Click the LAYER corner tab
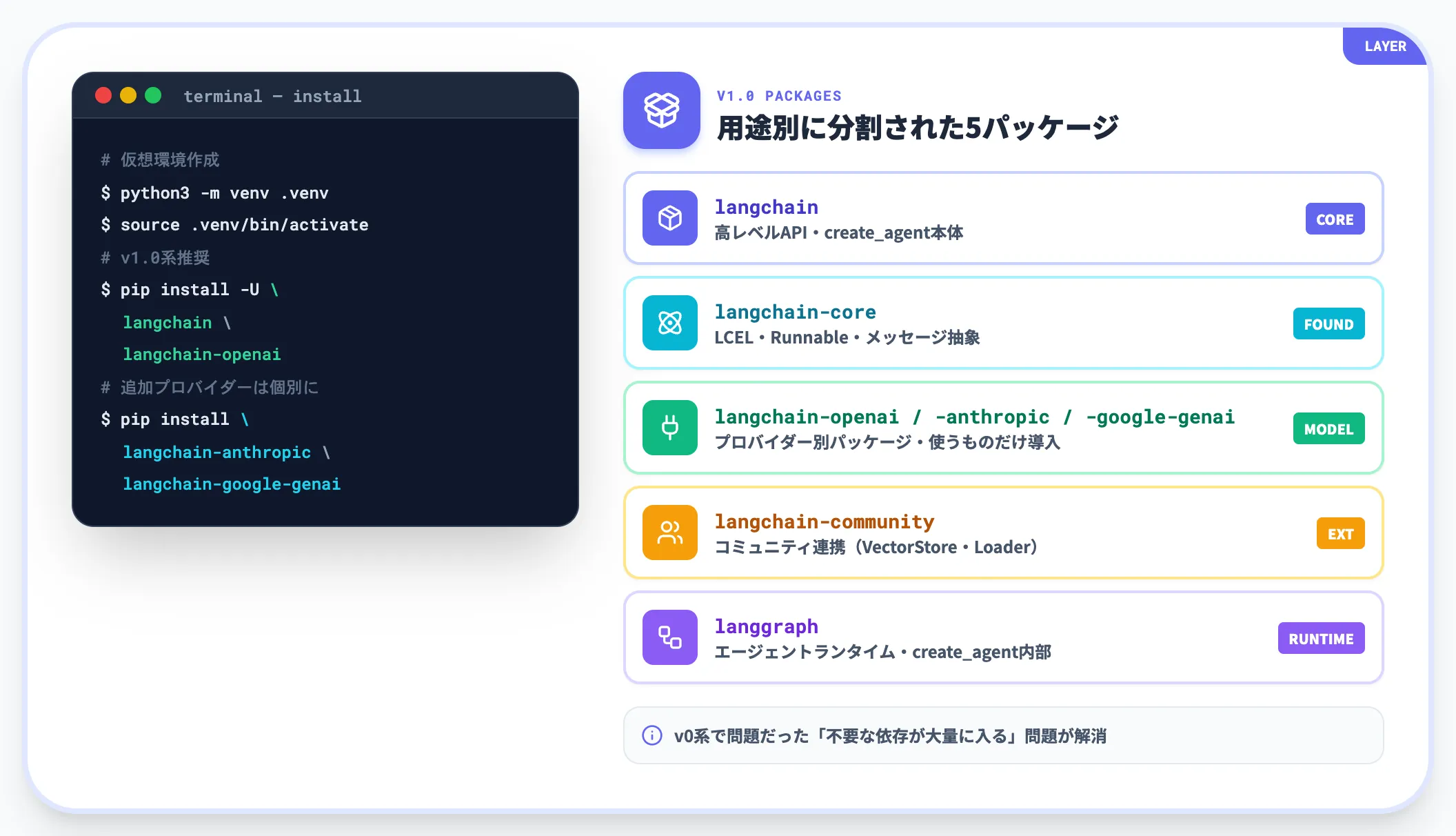1456x836 pixels. pyautogui.click(x=1384, y=46)
